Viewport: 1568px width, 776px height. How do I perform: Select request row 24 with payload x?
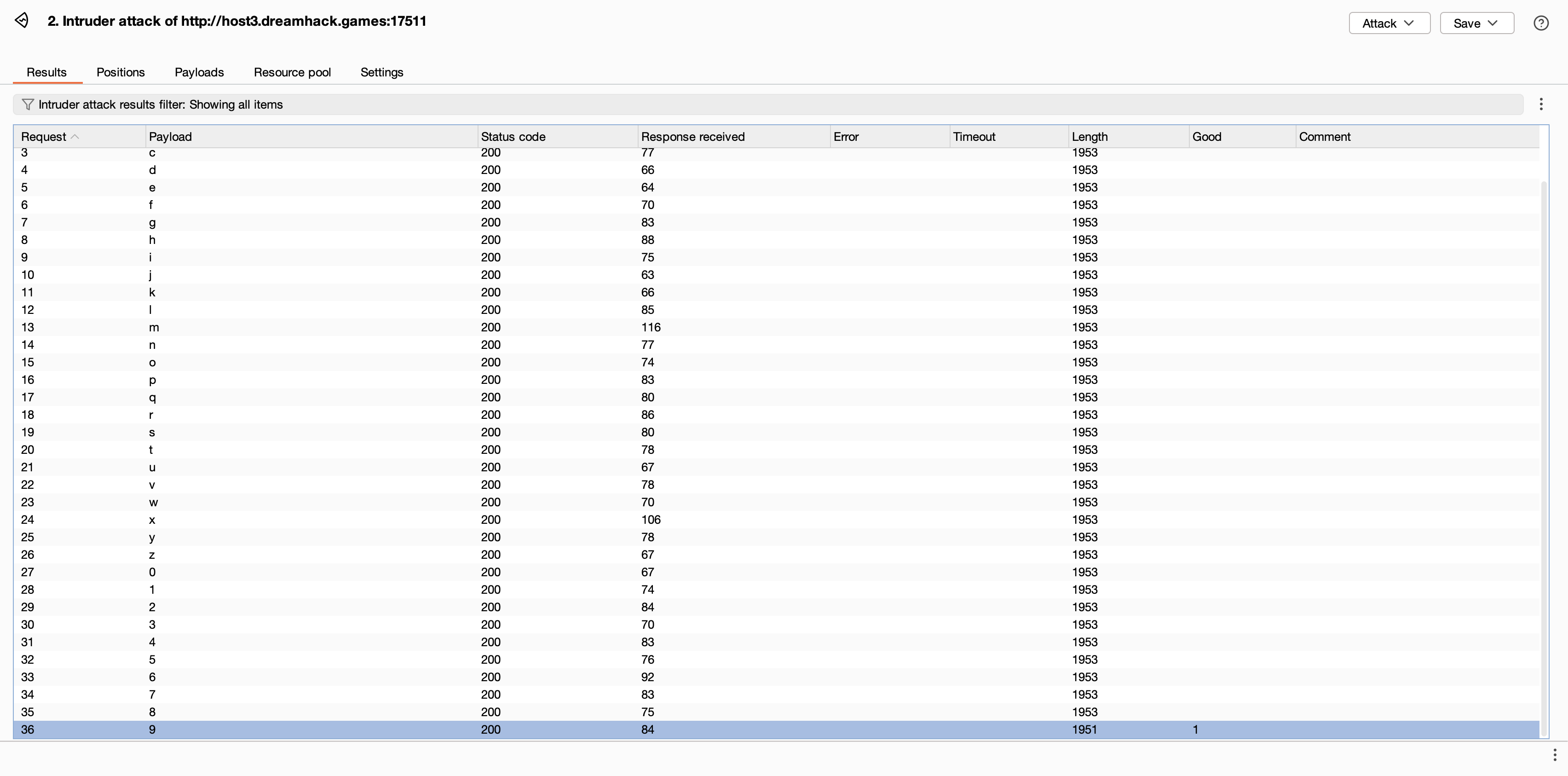point(777,520)
